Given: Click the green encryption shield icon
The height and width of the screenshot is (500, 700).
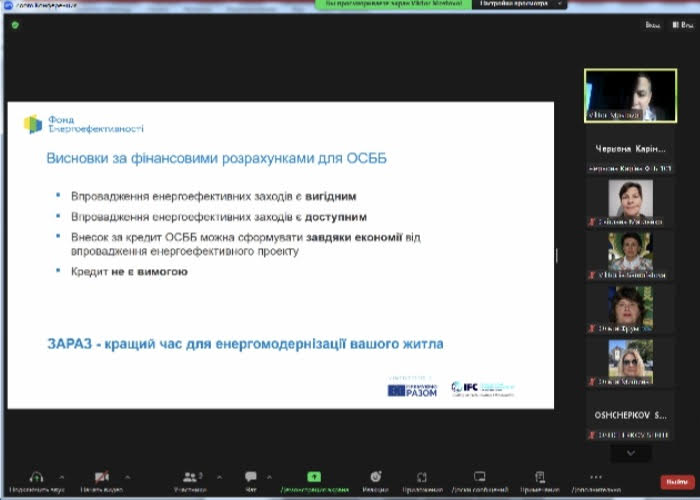Looking at the screenshot, I should pyautogui.click(x=15, y=25).
